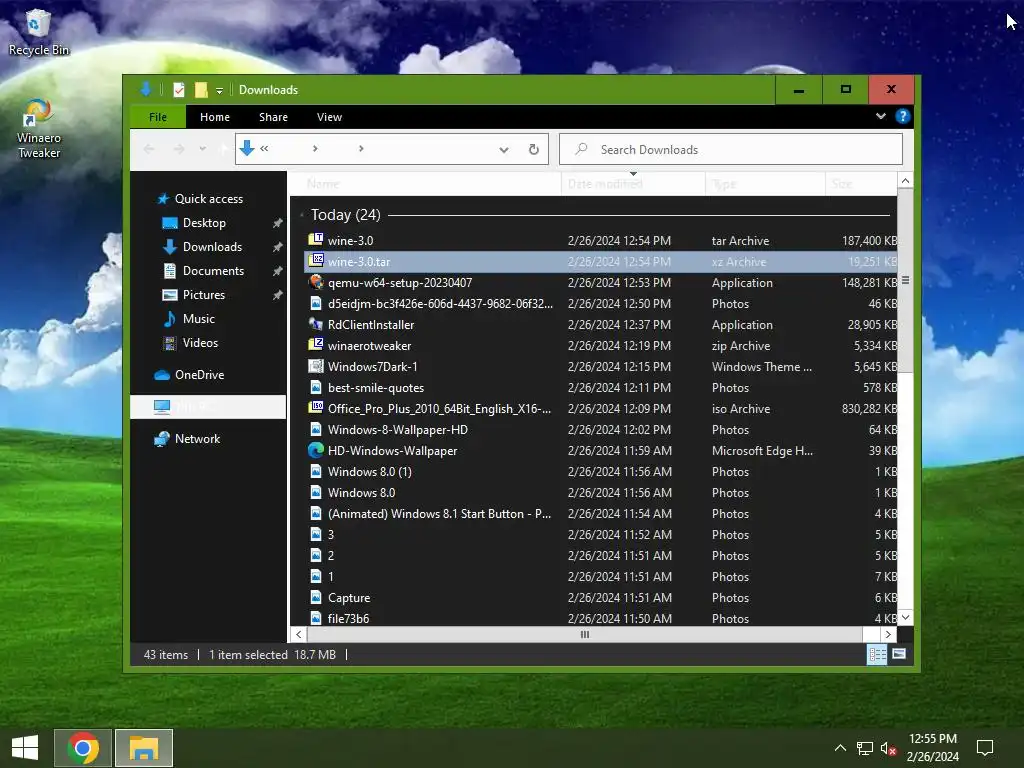Select the winaerotweaker zip archive icon
The width and height of the screenshot is (1024, 768).
(316, 345)
